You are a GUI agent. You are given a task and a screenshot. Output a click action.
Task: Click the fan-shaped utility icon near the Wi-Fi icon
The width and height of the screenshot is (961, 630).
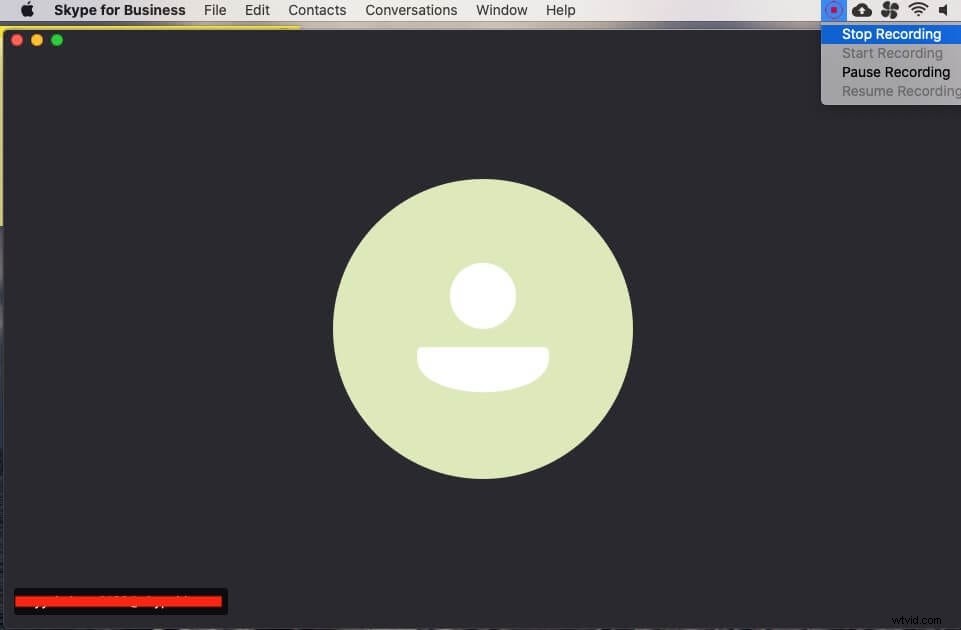click(x=890, y=10)
